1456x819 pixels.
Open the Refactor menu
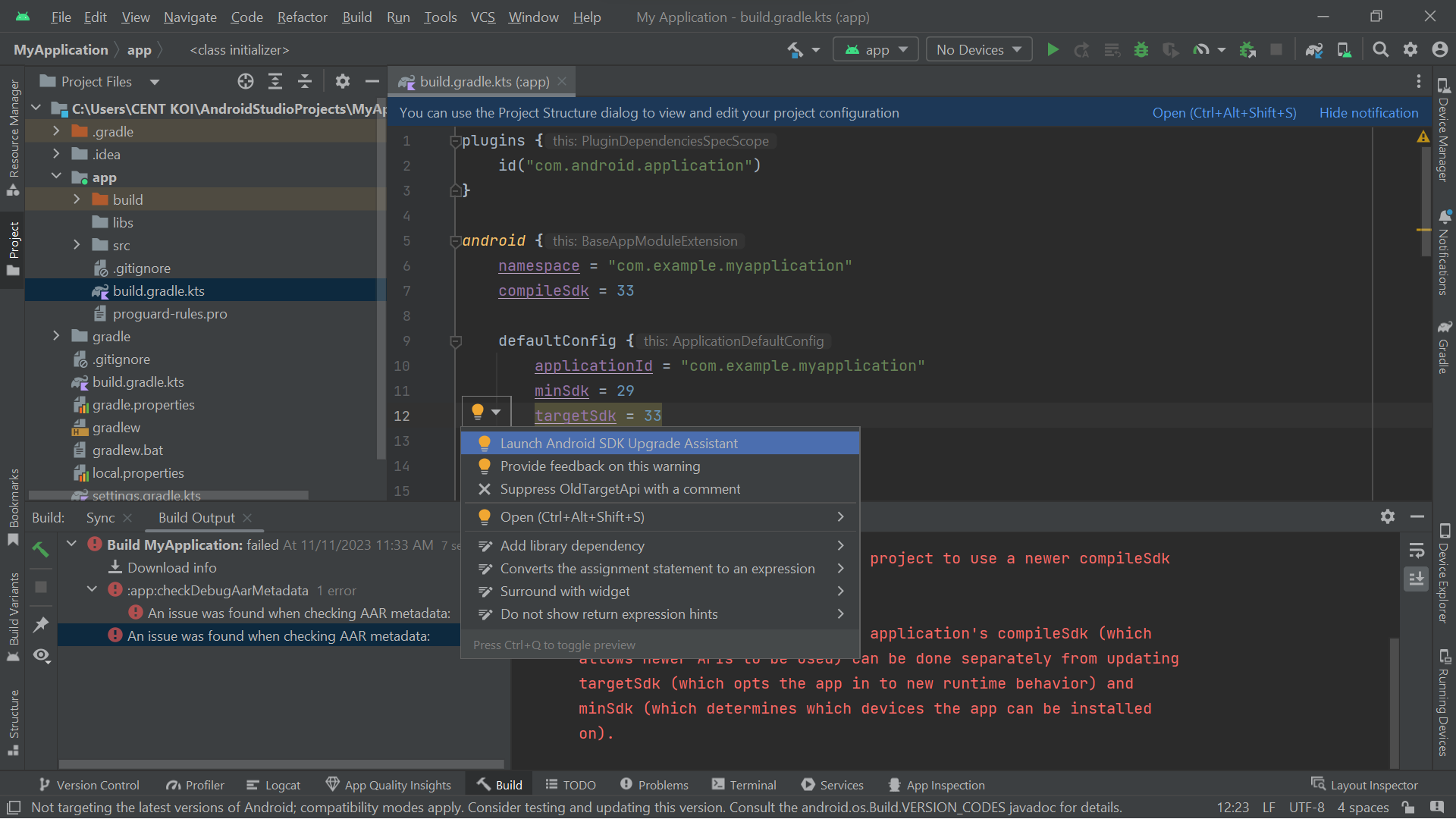coord(302,17)
